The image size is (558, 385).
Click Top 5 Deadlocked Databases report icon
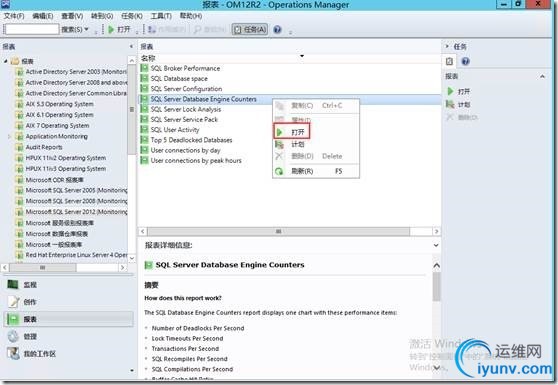[x=144, y=140]
